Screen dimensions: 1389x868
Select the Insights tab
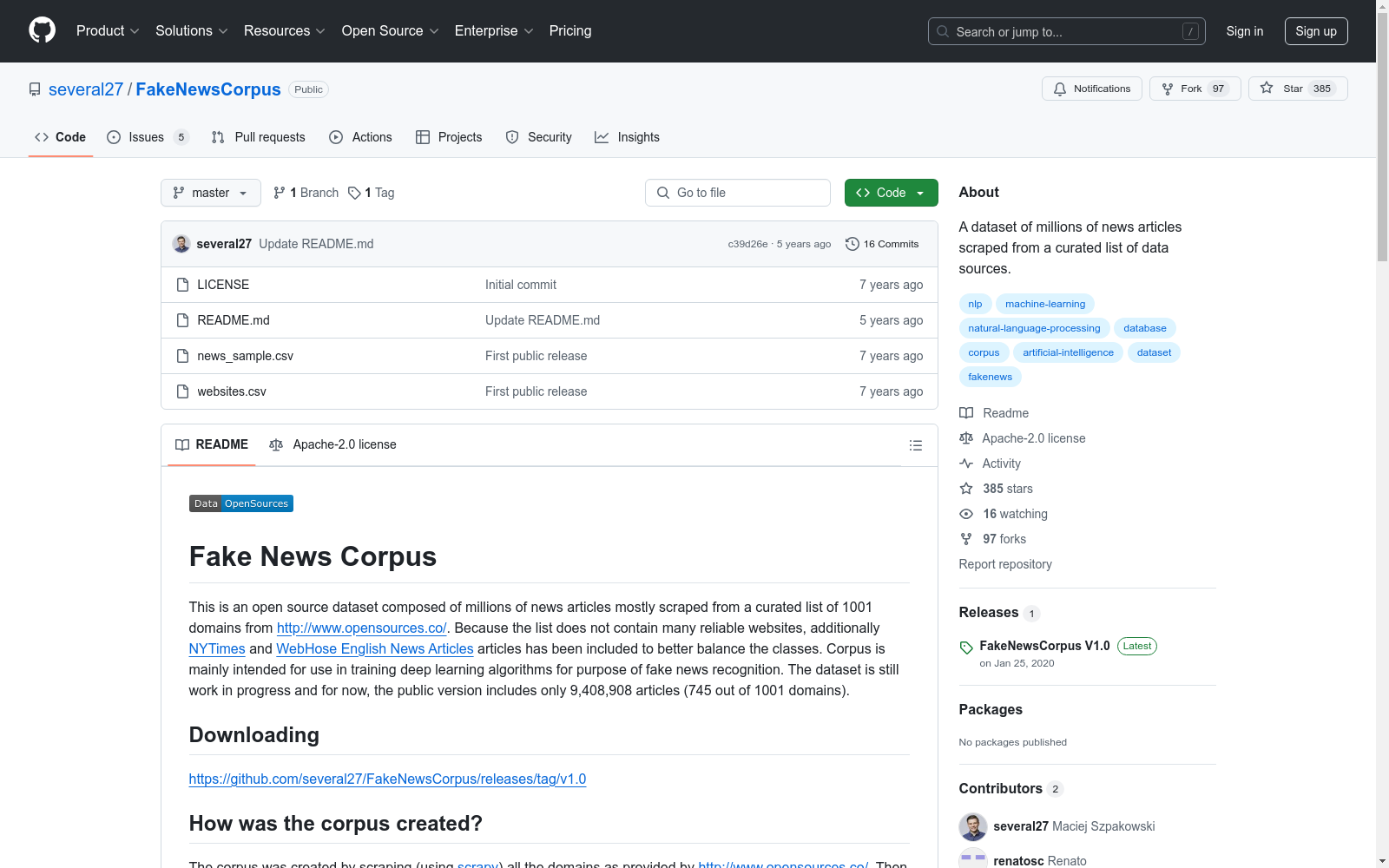627,137
